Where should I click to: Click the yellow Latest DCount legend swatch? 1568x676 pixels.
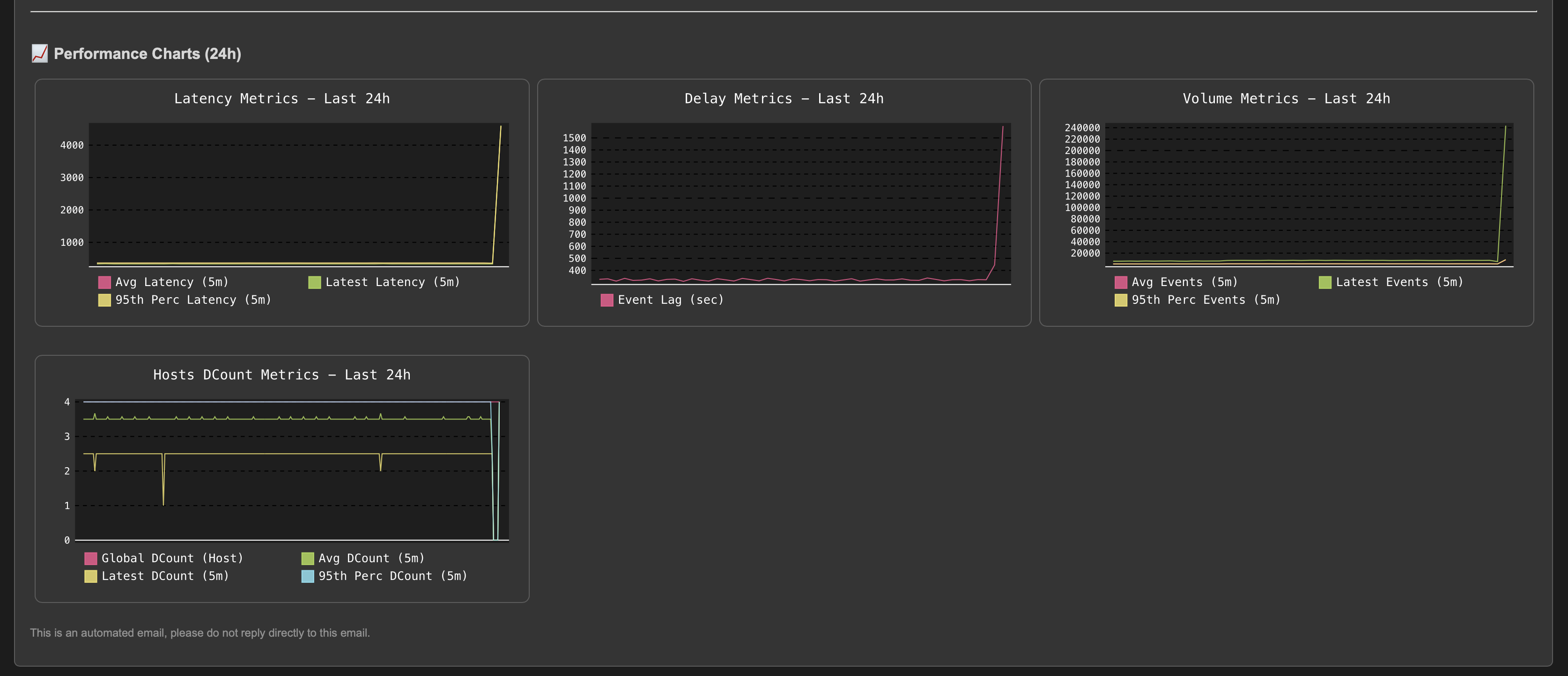coord(91,576)
